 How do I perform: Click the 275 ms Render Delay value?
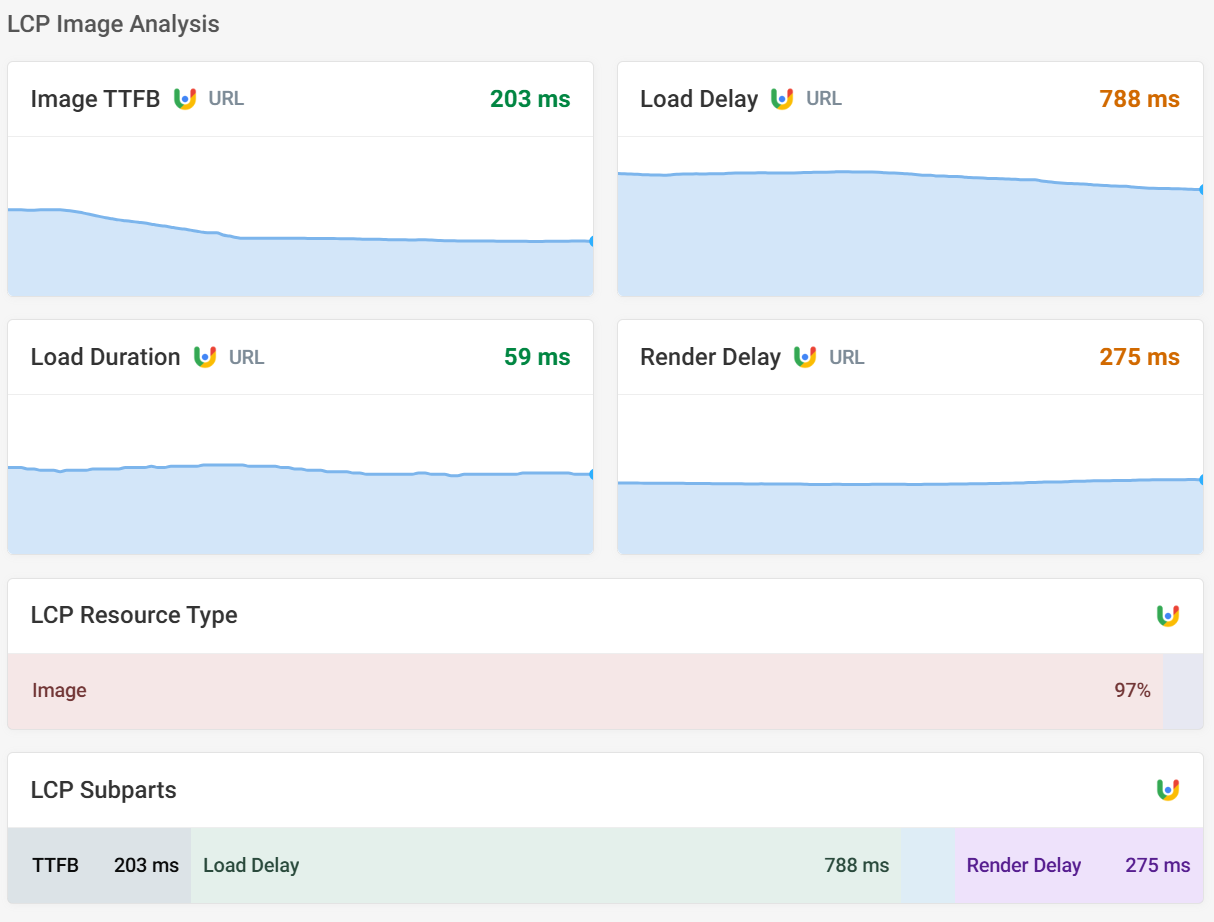tap(1139, 356)
